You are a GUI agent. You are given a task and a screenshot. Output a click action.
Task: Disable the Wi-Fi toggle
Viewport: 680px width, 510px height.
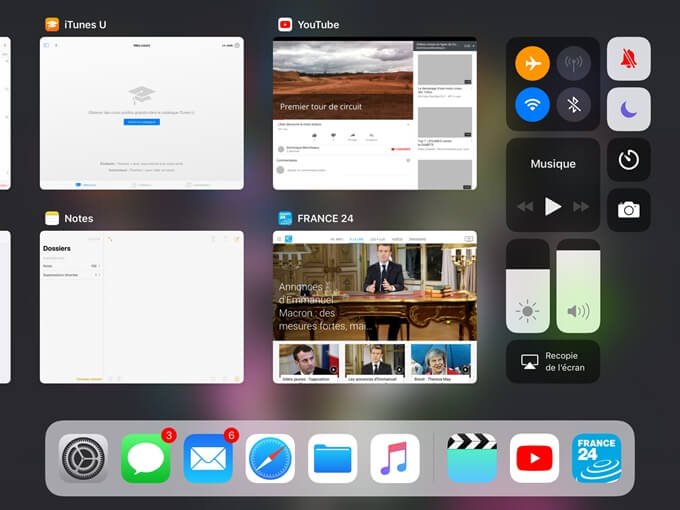[532, 105]
